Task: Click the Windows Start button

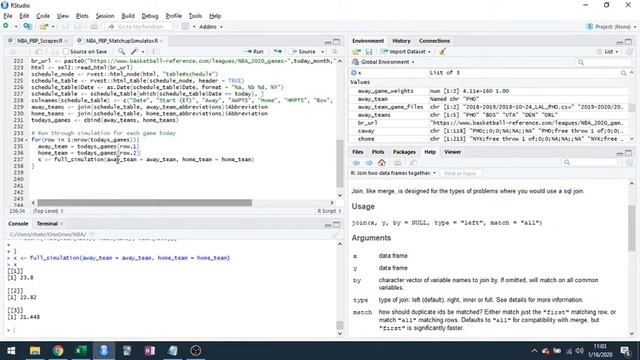Action: click(x=11, y=351)
